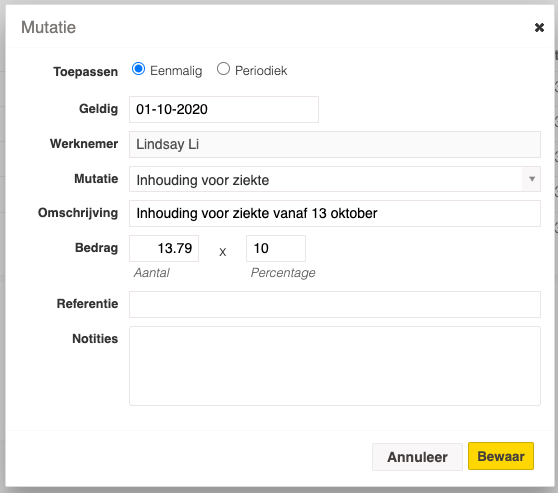The height and width of the screenshot is (493, 558).
Task: Focus the Geldig date field
Action: (224, 109)
